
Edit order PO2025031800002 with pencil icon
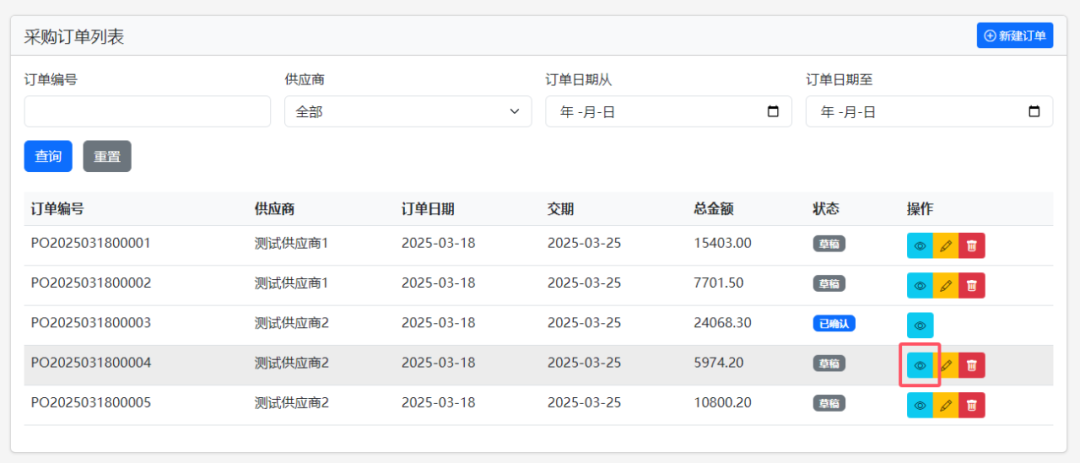pyautogui.click(x=946, y=285)
